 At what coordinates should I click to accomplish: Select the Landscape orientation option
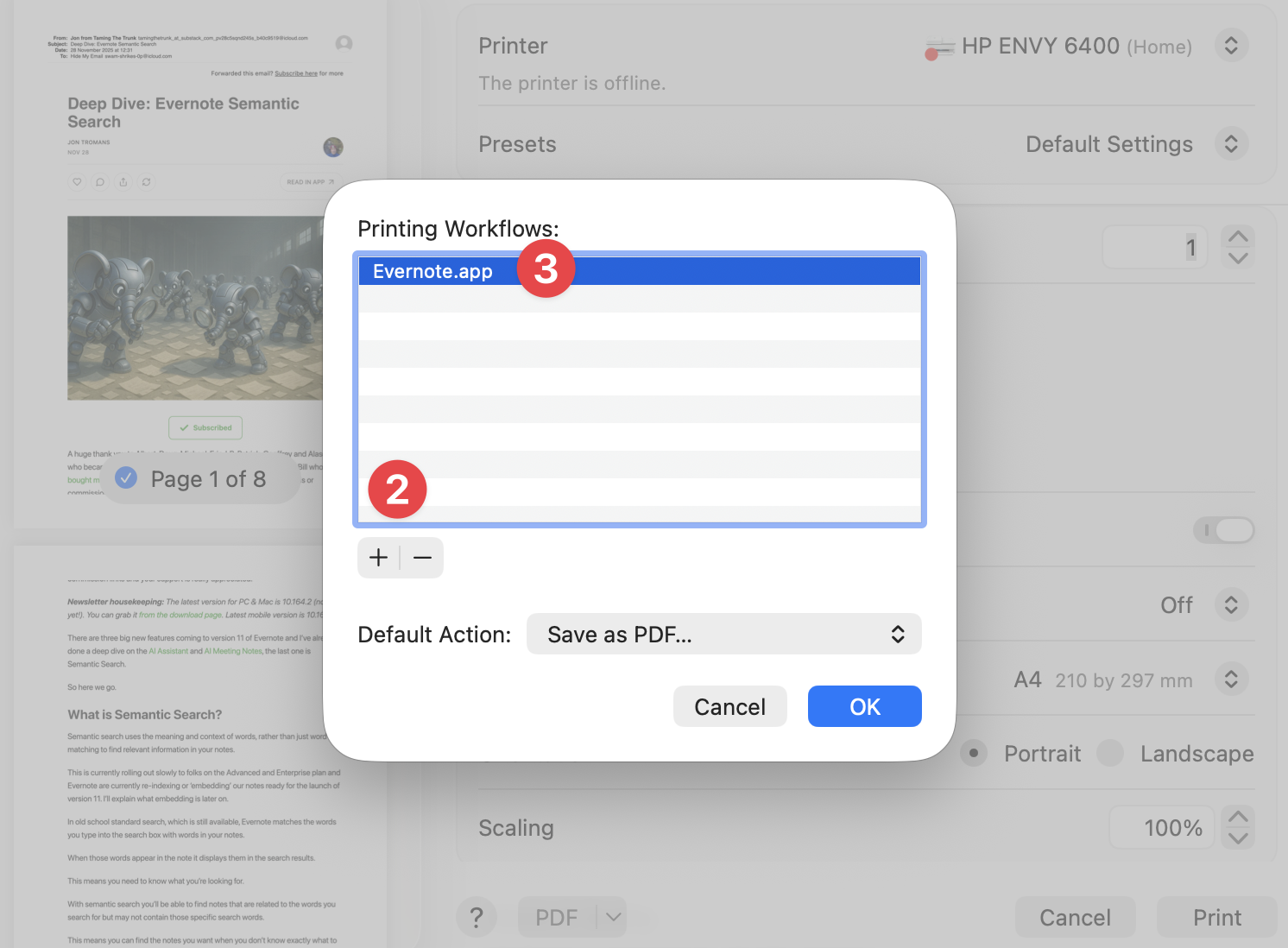[x=1109, y=753]
